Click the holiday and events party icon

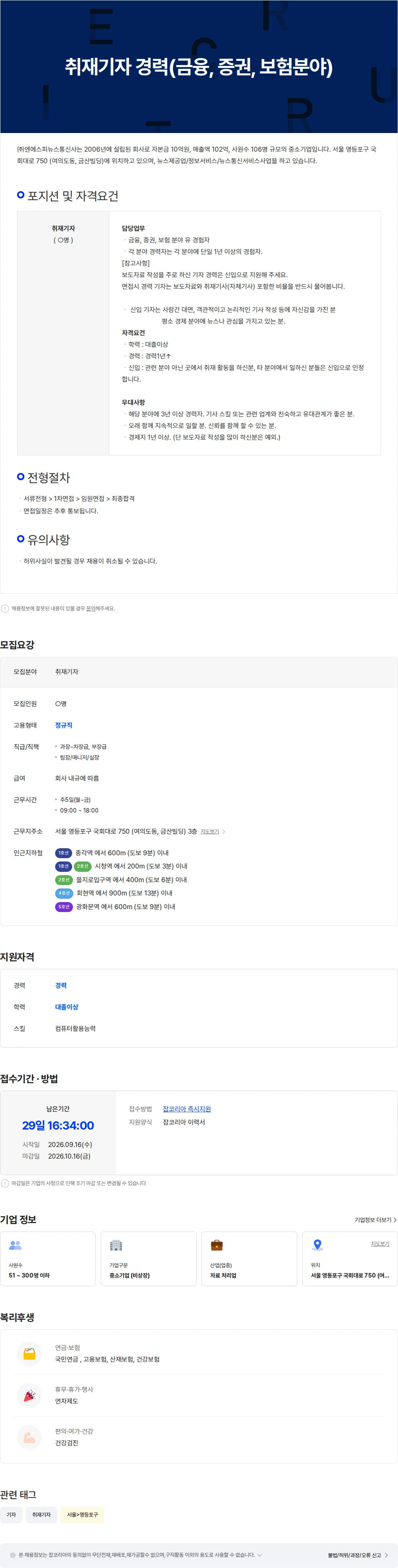[29, 1395]
